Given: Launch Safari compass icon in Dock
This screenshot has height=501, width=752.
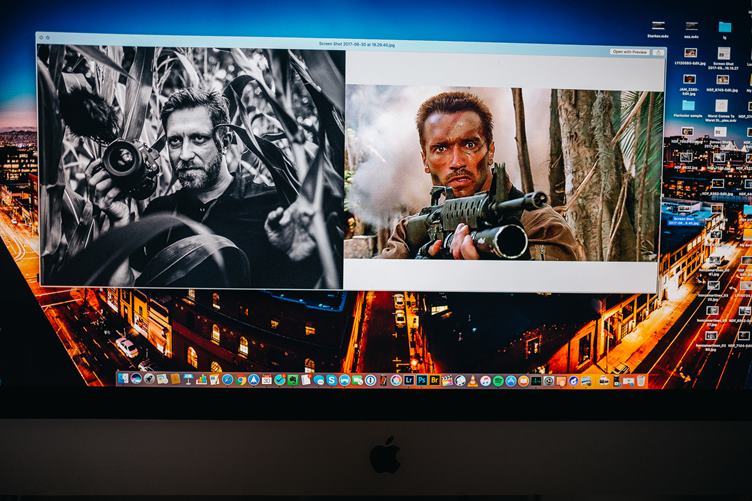Looking at the screenshot, I should pos(227,380).
